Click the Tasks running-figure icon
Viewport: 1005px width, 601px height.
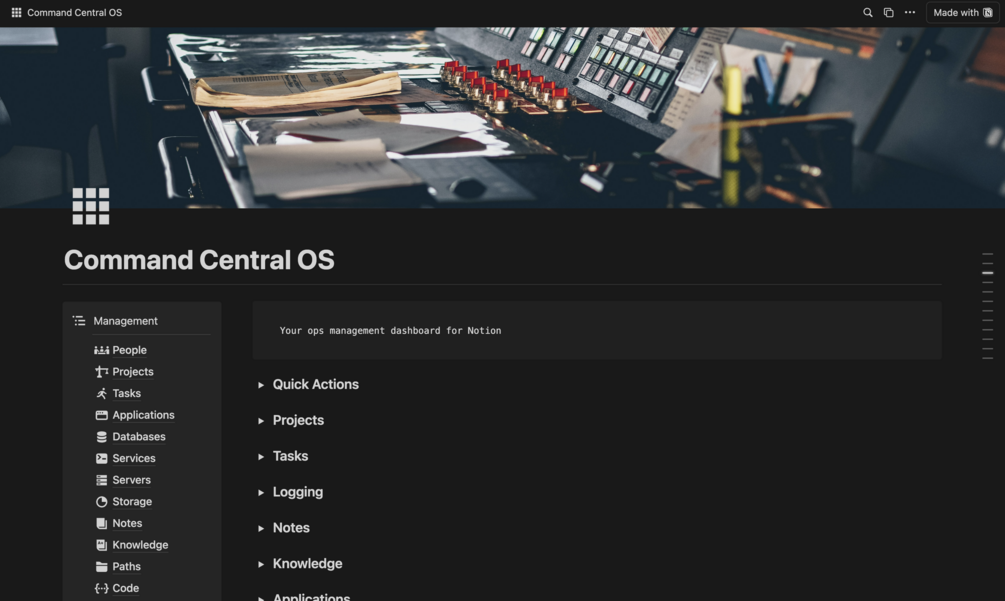tap(101, 393)
